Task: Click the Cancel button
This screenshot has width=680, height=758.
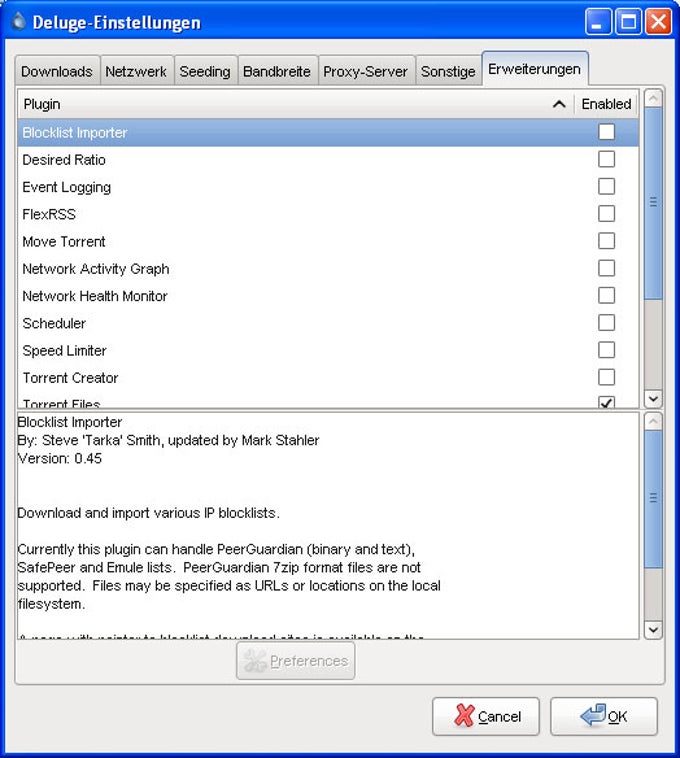Action: click(486, 716)
